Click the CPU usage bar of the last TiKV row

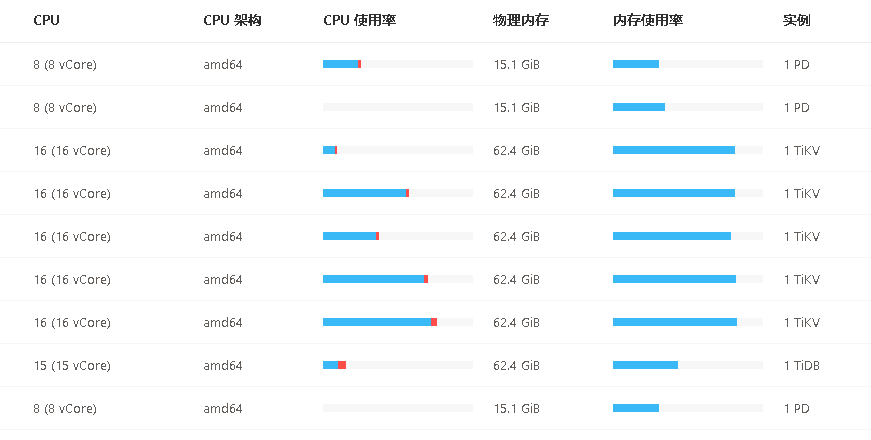tap(397, 322)
